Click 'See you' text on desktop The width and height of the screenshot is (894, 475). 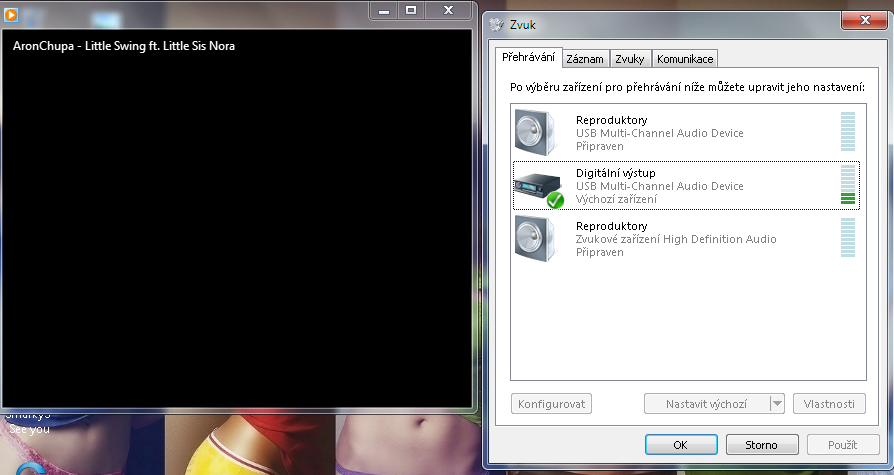[x=30, y=429]
